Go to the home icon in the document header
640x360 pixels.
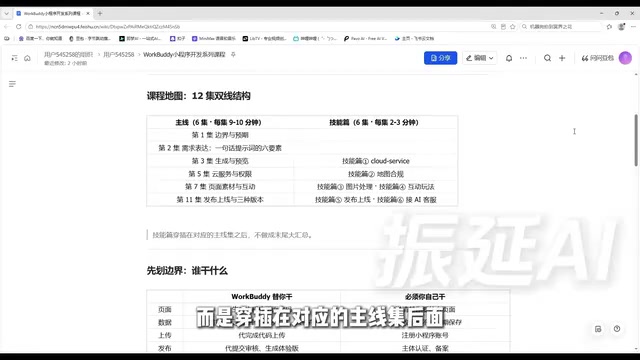tap(27, 58)
